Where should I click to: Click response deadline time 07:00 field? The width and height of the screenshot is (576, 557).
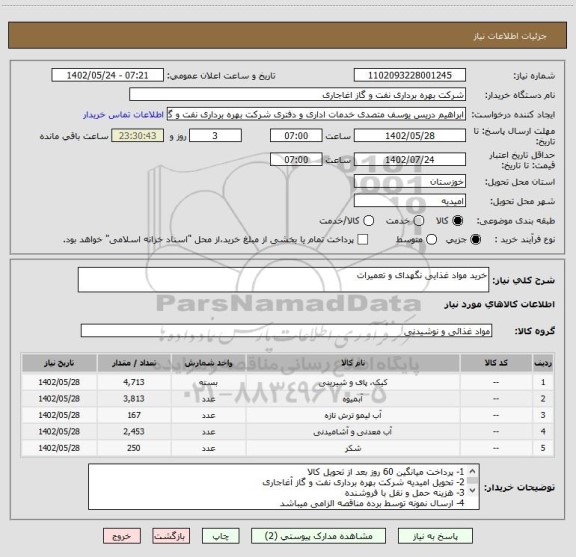296,136
